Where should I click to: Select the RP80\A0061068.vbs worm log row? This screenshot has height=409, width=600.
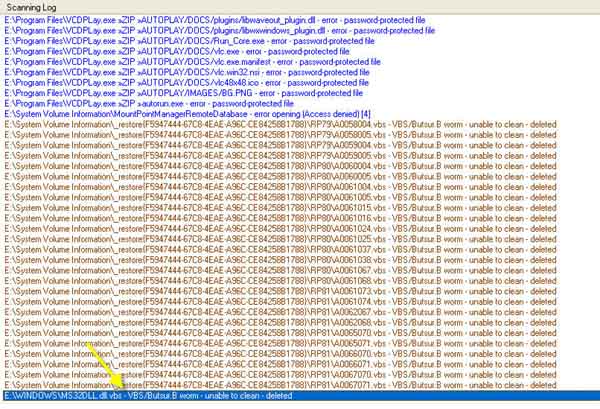280,281
